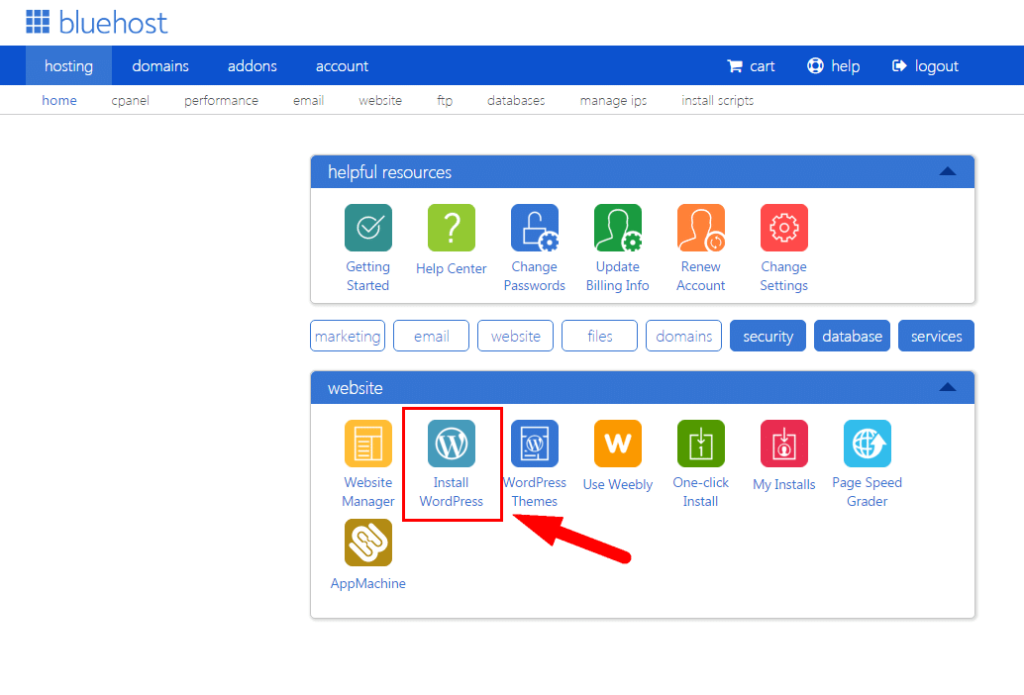Toggle the email section filter

(431, 336)
